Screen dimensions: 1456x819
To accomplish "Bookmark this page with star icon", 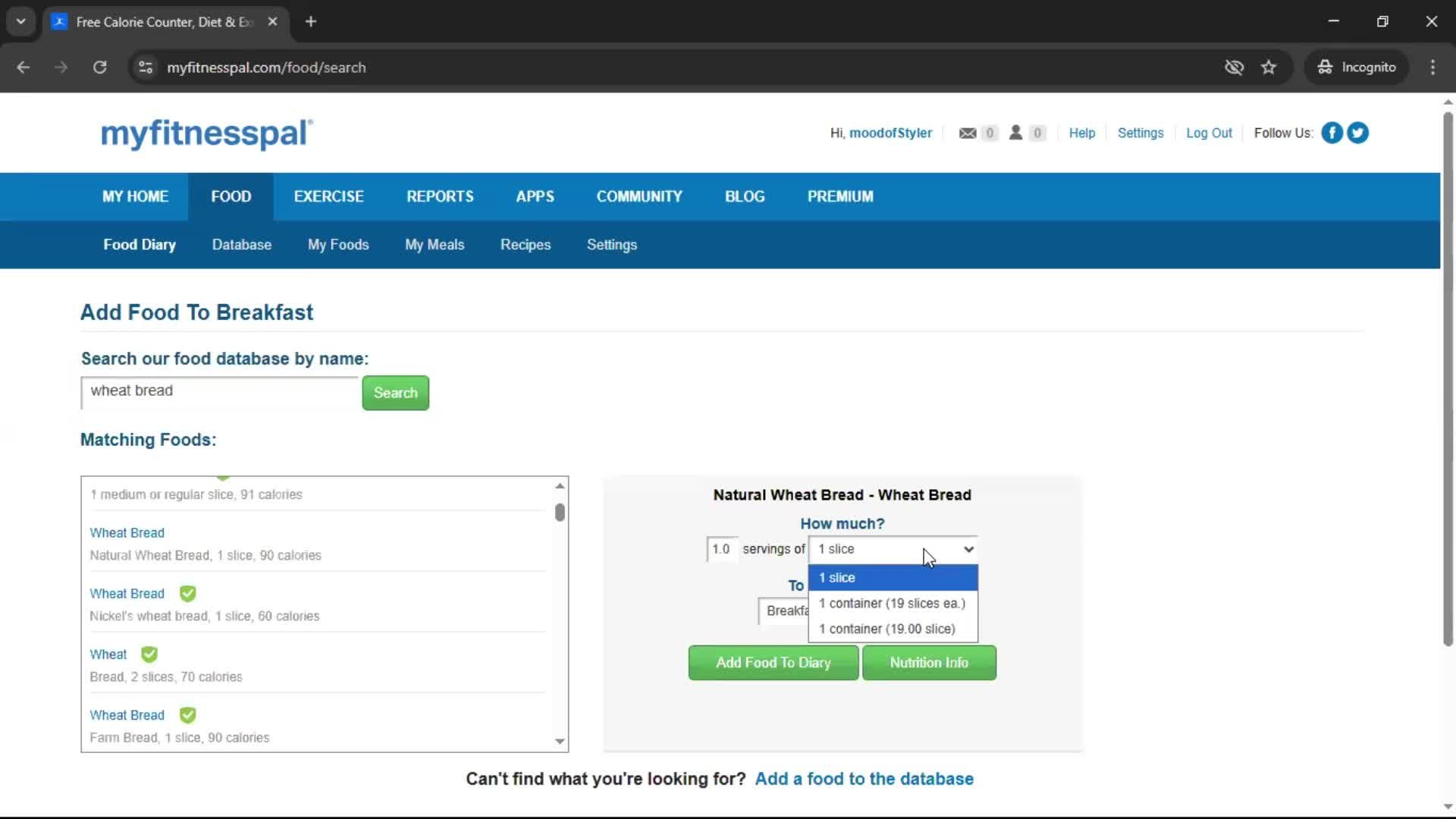I will coord(1269,67).
